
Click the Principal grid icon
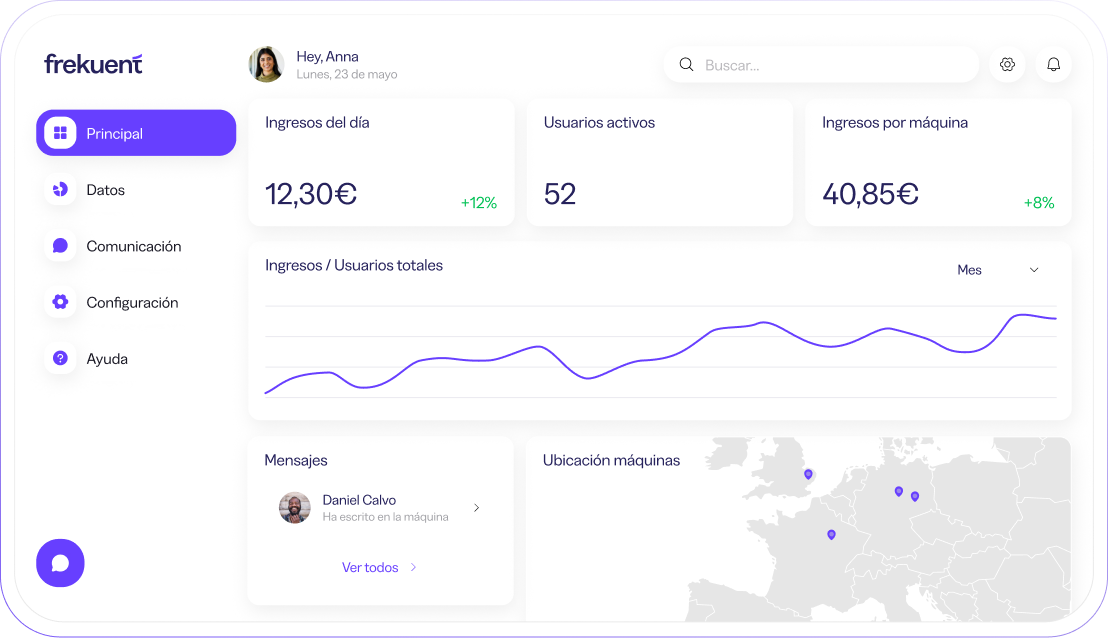[x=60, y=133]
